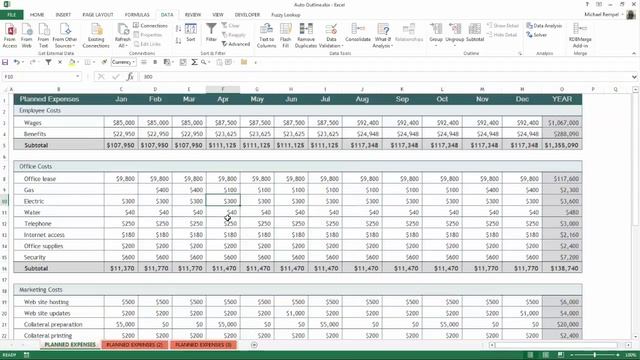
Task: Open the Sort dialog
Action: pos(191,33)
